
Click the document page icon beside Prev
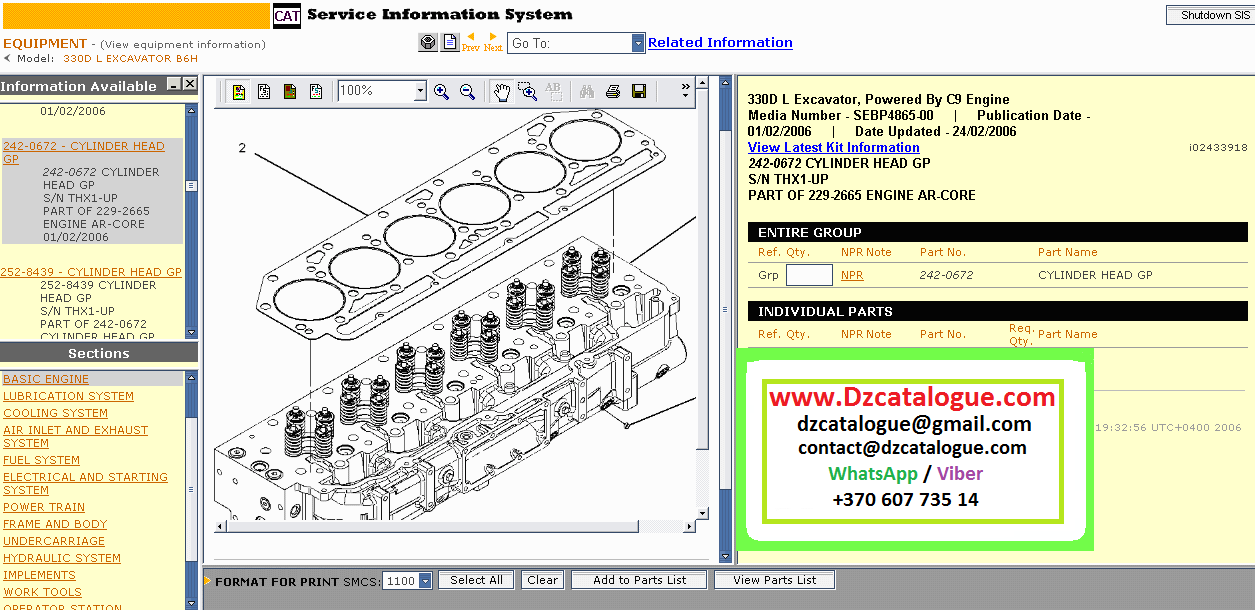[450, 43]
